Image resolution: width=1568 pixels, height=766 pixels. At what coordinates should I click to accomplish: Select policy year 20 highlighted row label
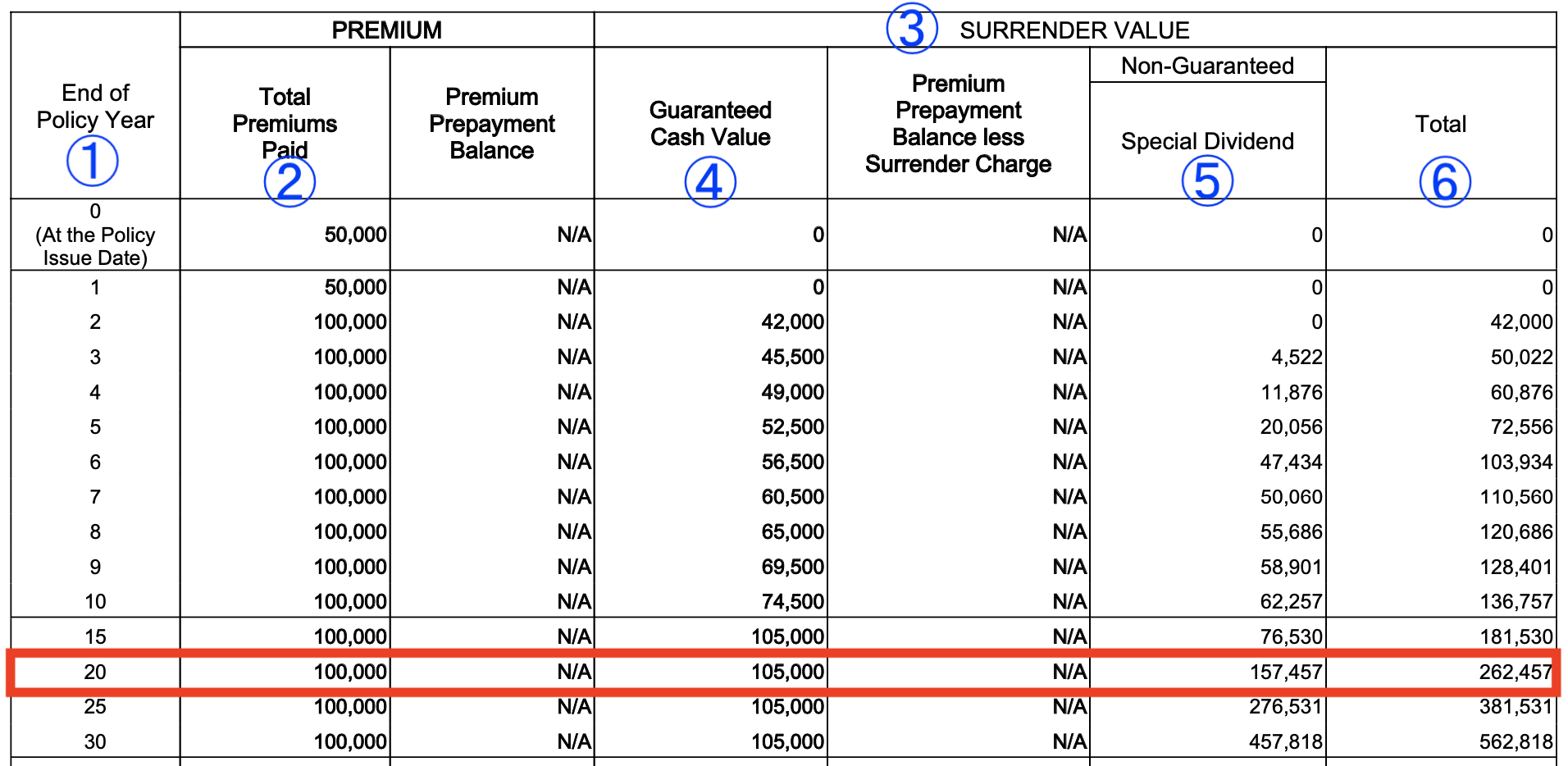[x=95, y=672]
